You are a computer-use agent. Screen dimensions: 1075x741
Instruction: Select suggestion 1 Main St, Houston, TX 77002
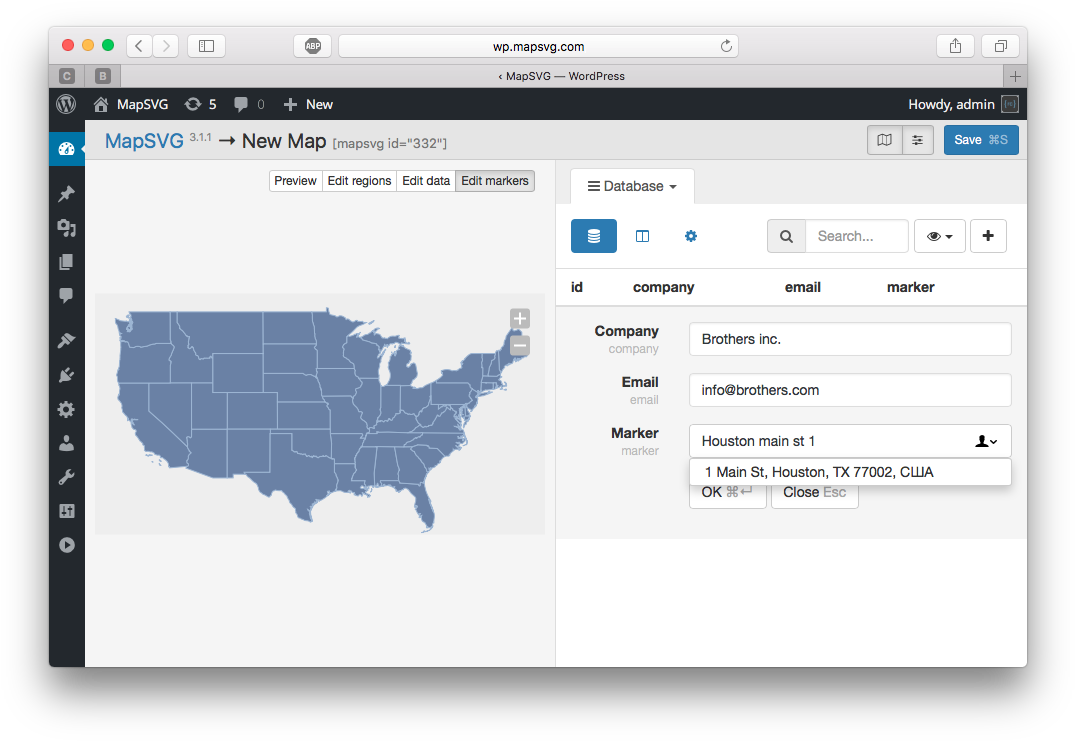[x=850, y=472]
